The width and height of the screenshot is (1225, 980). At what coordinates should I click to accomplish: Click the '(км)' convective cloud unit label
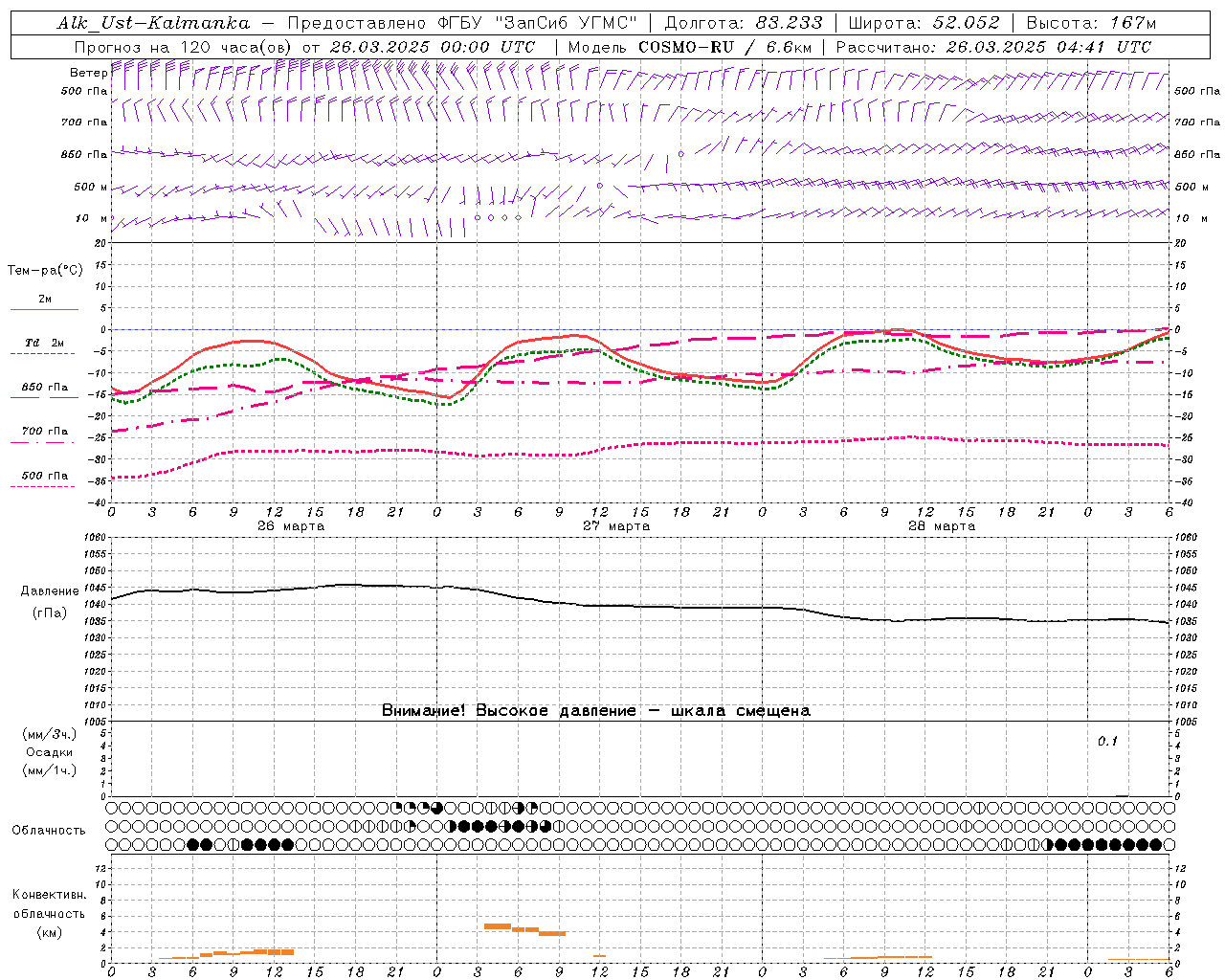click(50, 931)
